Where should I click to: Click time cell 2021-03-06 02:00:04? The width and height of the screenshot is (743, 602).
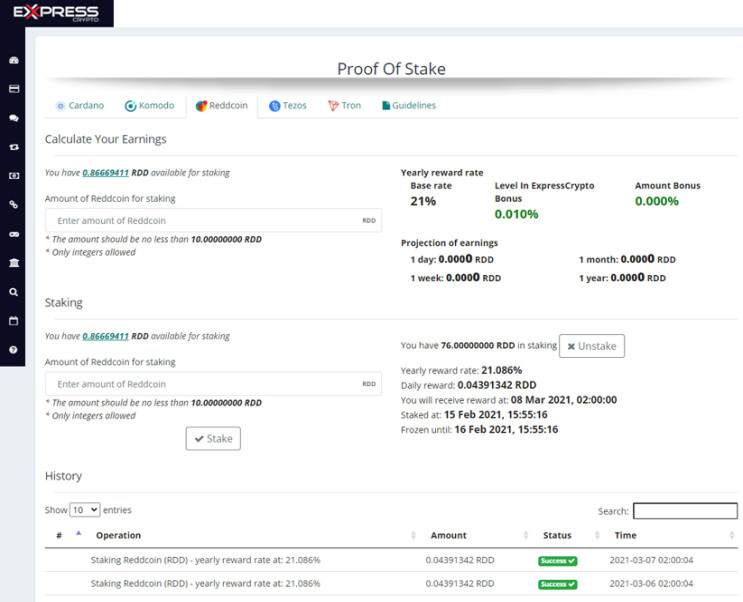tap(651, 584)
